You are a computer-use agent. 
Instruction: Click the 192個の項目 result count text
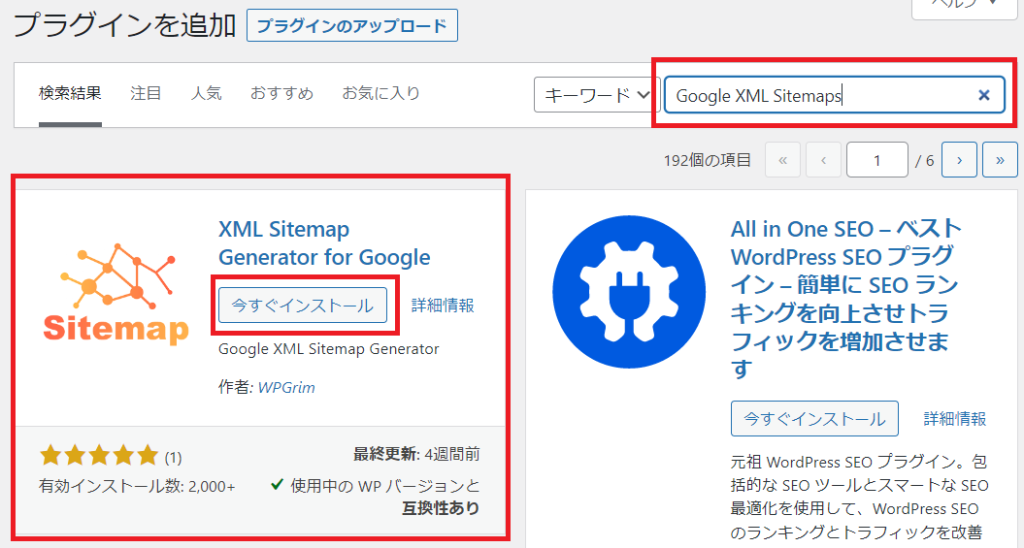point(707,160)
